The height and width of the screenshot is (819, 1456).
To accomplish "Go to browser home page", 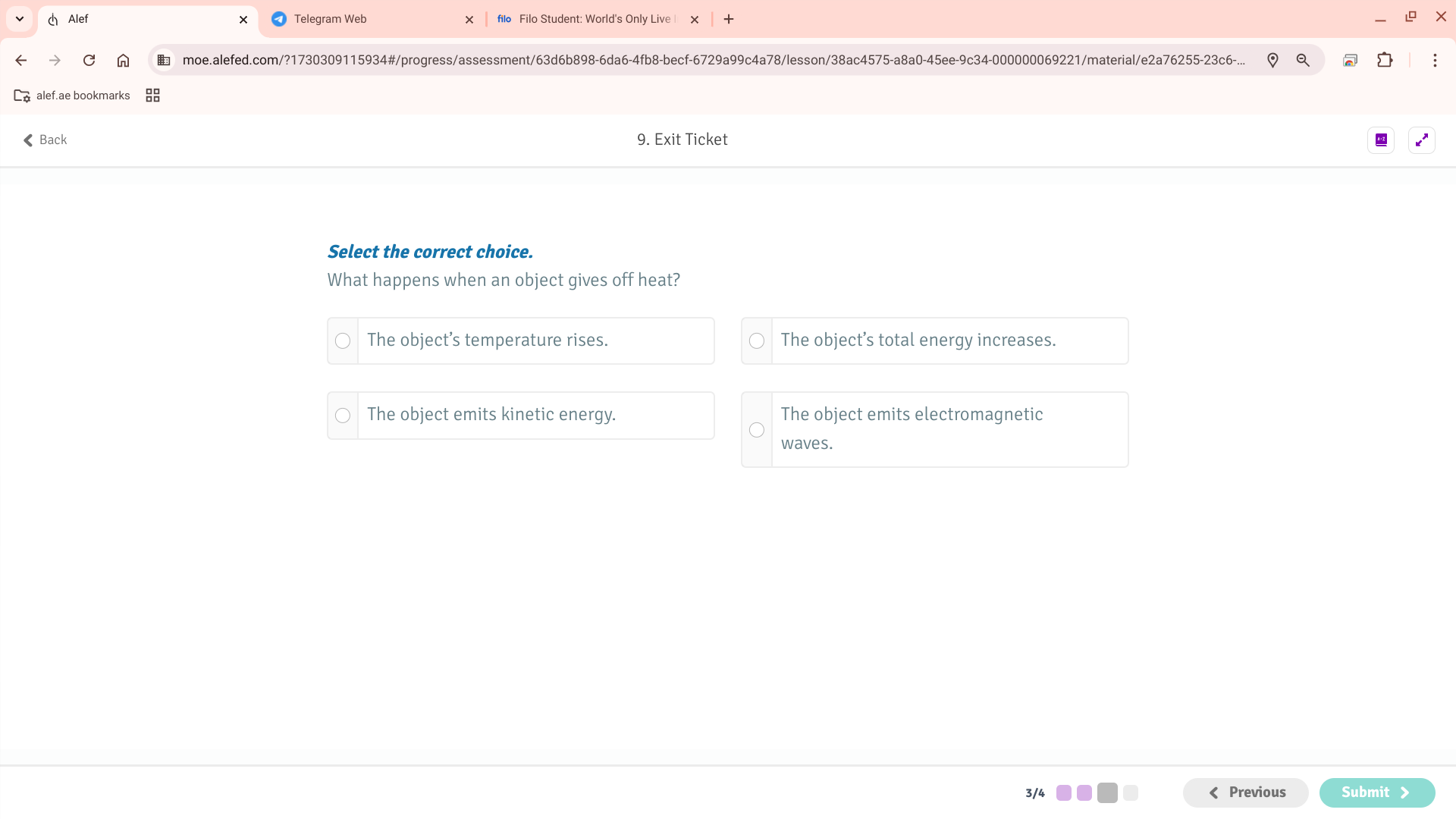I will pyautogui.click(x=123, y=60).
